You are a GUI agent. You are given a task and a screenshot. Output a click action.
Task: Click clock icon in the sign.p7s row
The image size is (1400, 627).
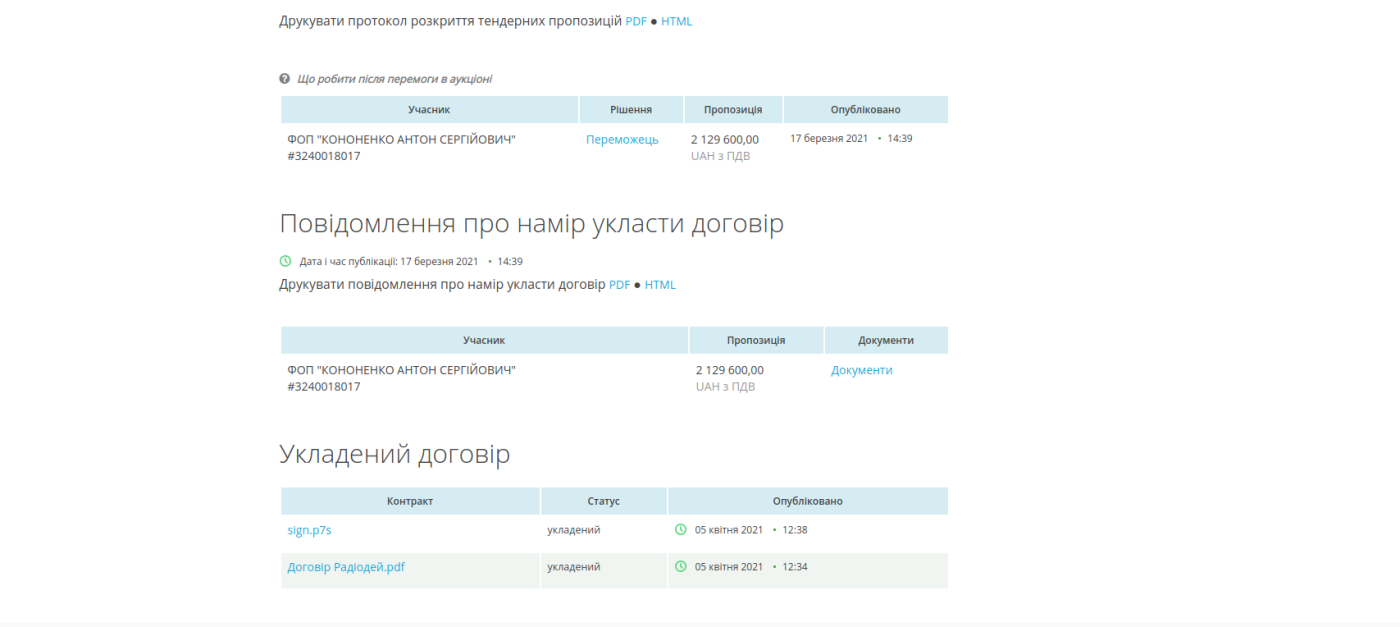(681, 530)
